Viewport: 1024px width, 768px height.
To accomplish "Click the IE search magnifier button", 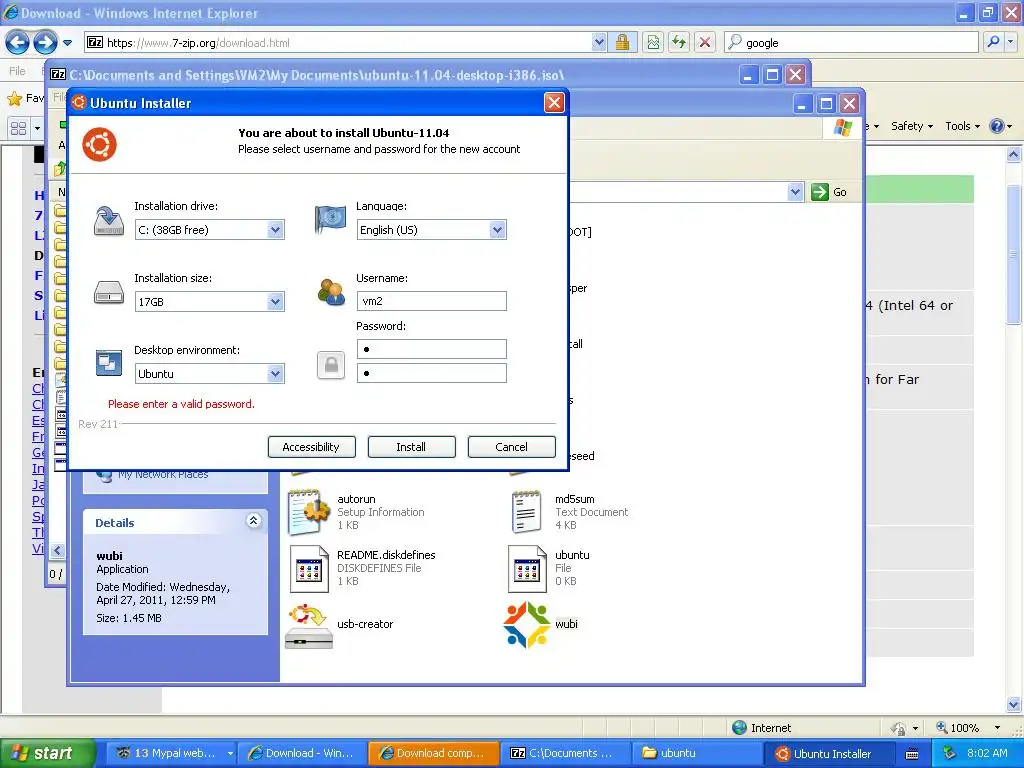I will pyautogui.click(x=993, y=42).
